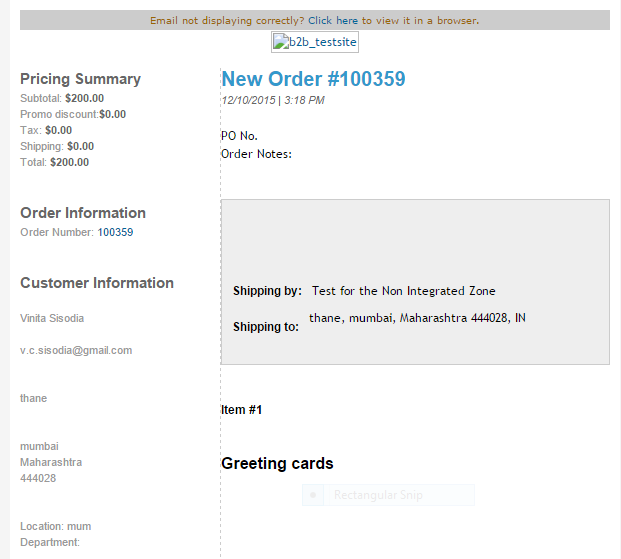Click the email v.c.sisodia@gmail.com
The height and width of the screenshot is (559, 621).
click(76, 350)
